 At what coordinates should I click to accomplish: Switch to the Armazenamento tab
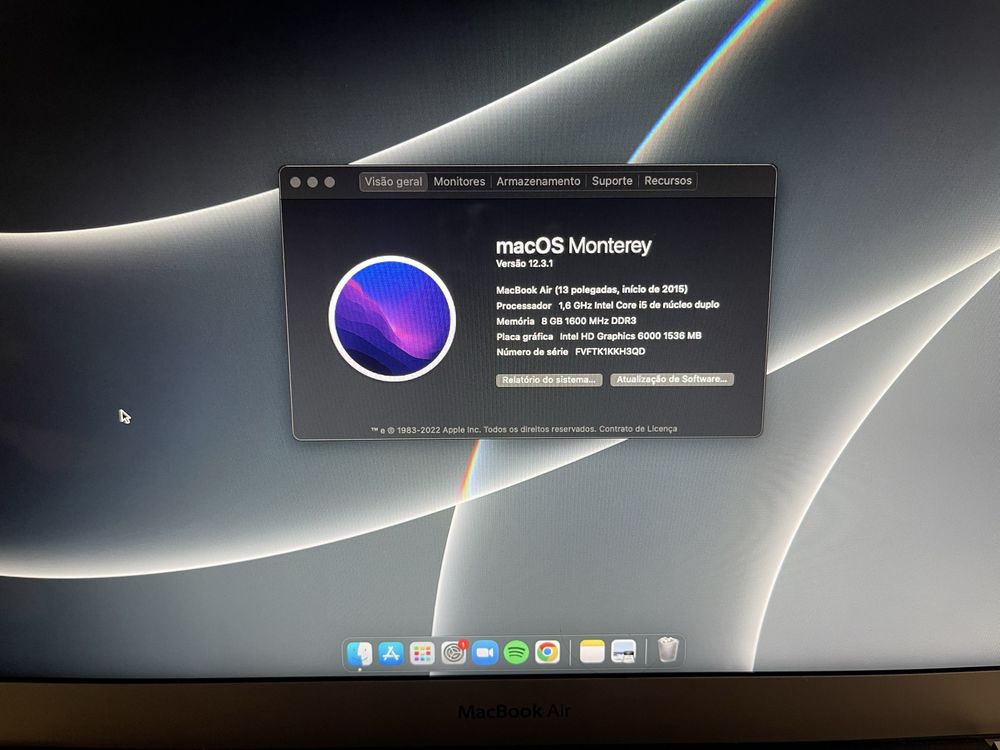pyautogui.click(x=538, y=181)
